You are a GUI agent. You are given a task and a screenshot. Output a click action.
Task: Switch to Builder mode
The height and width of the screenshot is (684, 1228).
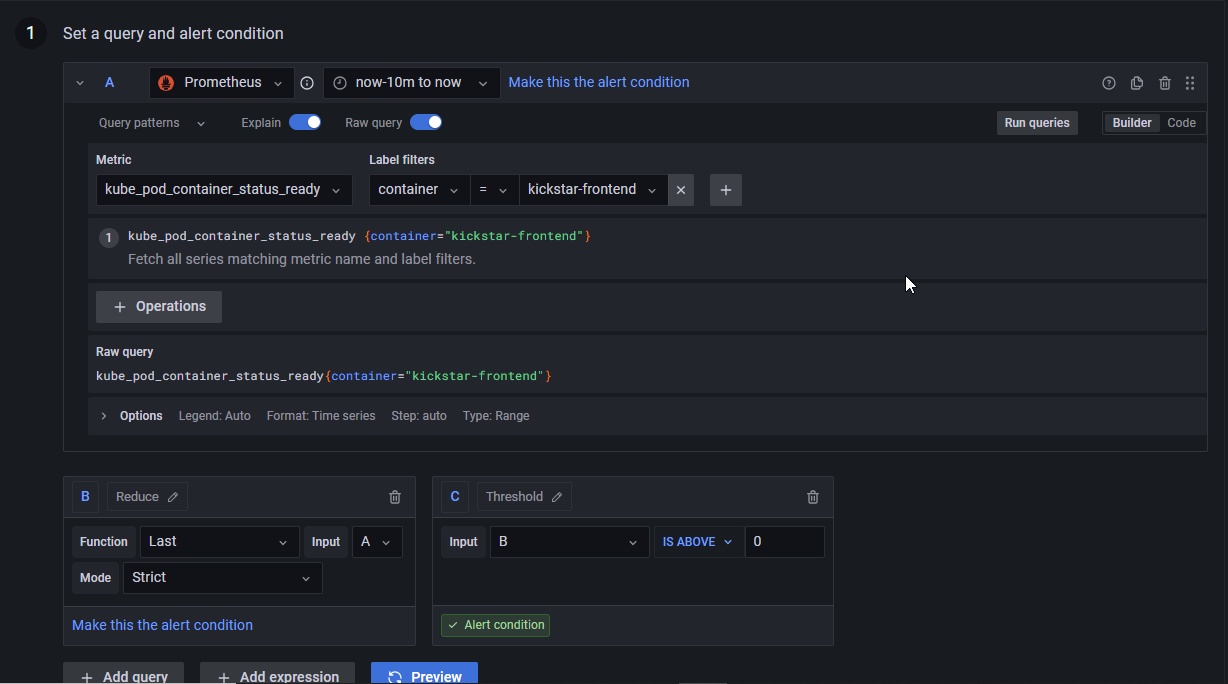1132,123
